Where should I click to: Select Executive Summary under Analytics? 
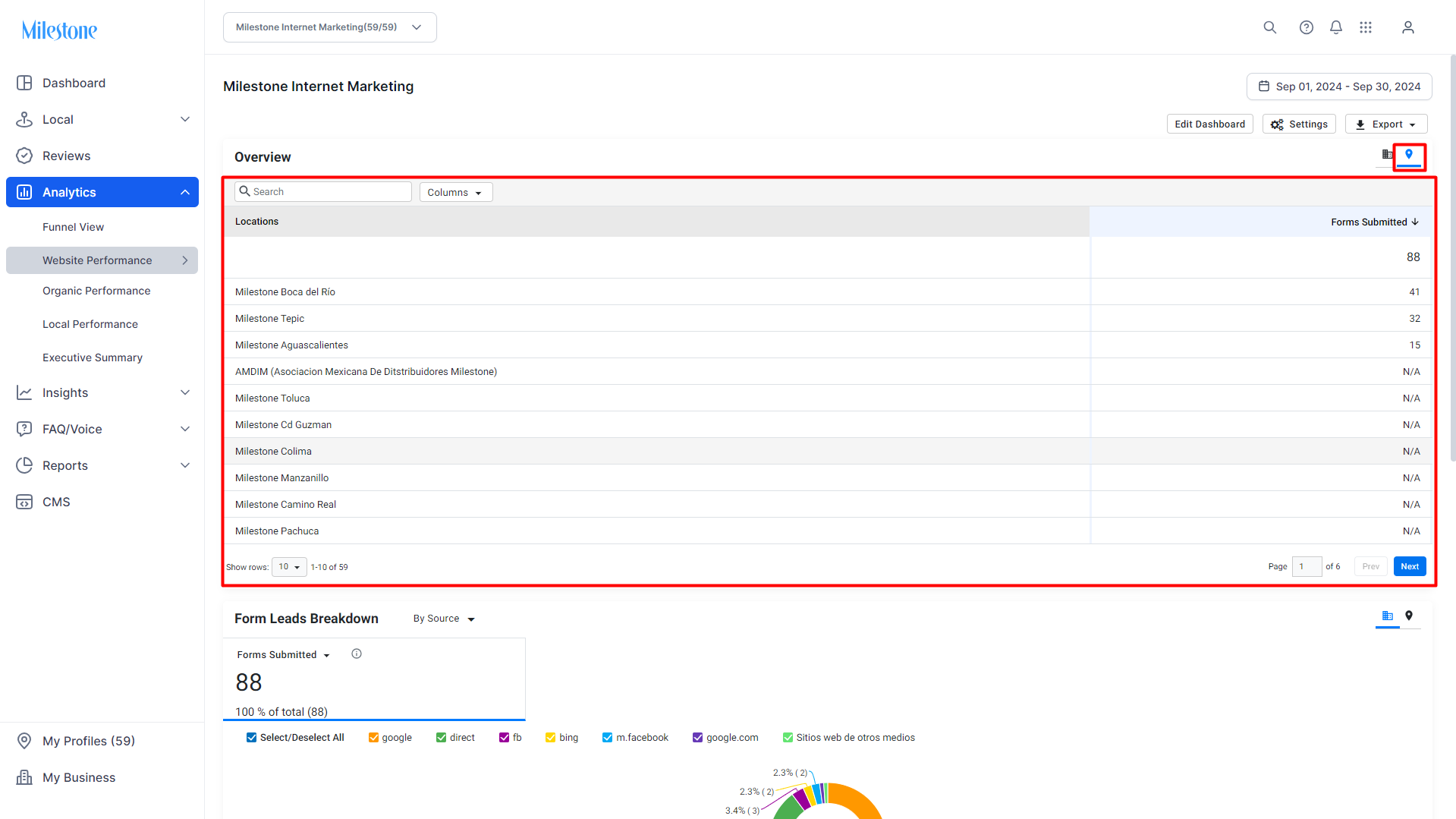[x=93, y=358]
